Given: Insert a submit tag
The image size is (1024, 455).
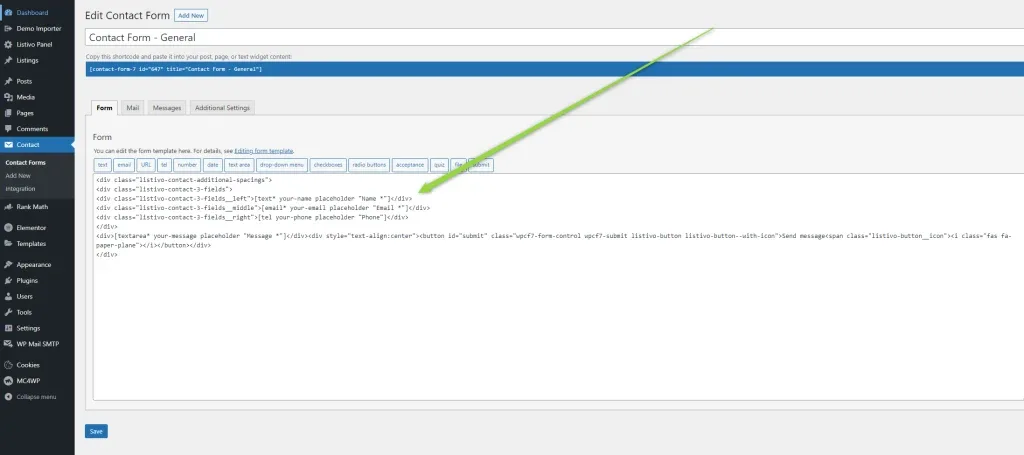Looking at the screenshot, I should (x=481, y=165).
